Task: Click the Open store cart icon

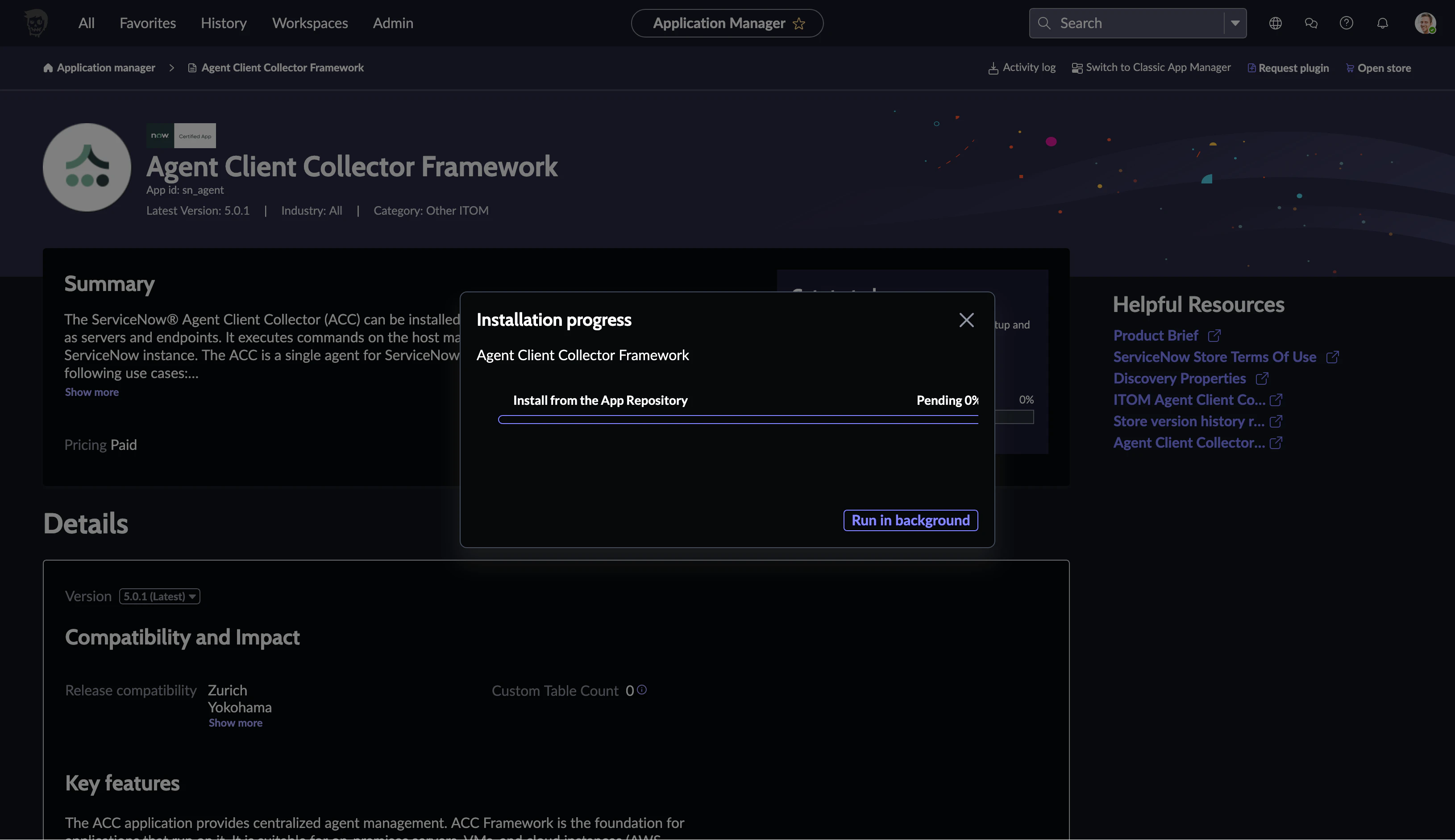Action: (x=1349, y=68)
